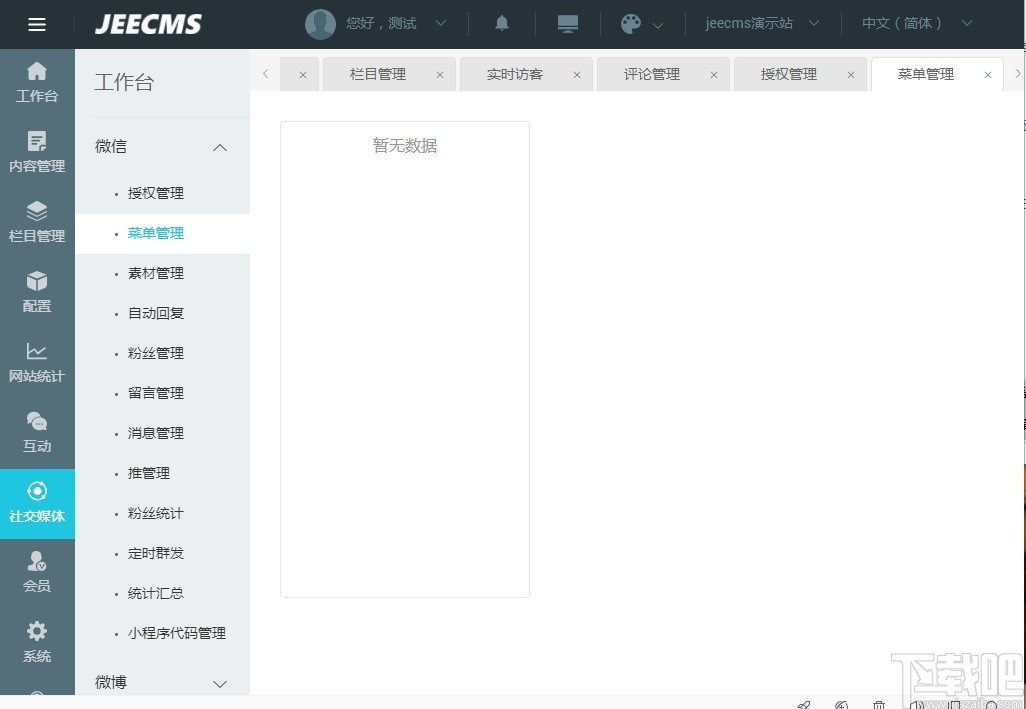Select the 内容管理 sidebar icon
The width and height of the screenshot is (1026, 709).
tap(37, 153)
